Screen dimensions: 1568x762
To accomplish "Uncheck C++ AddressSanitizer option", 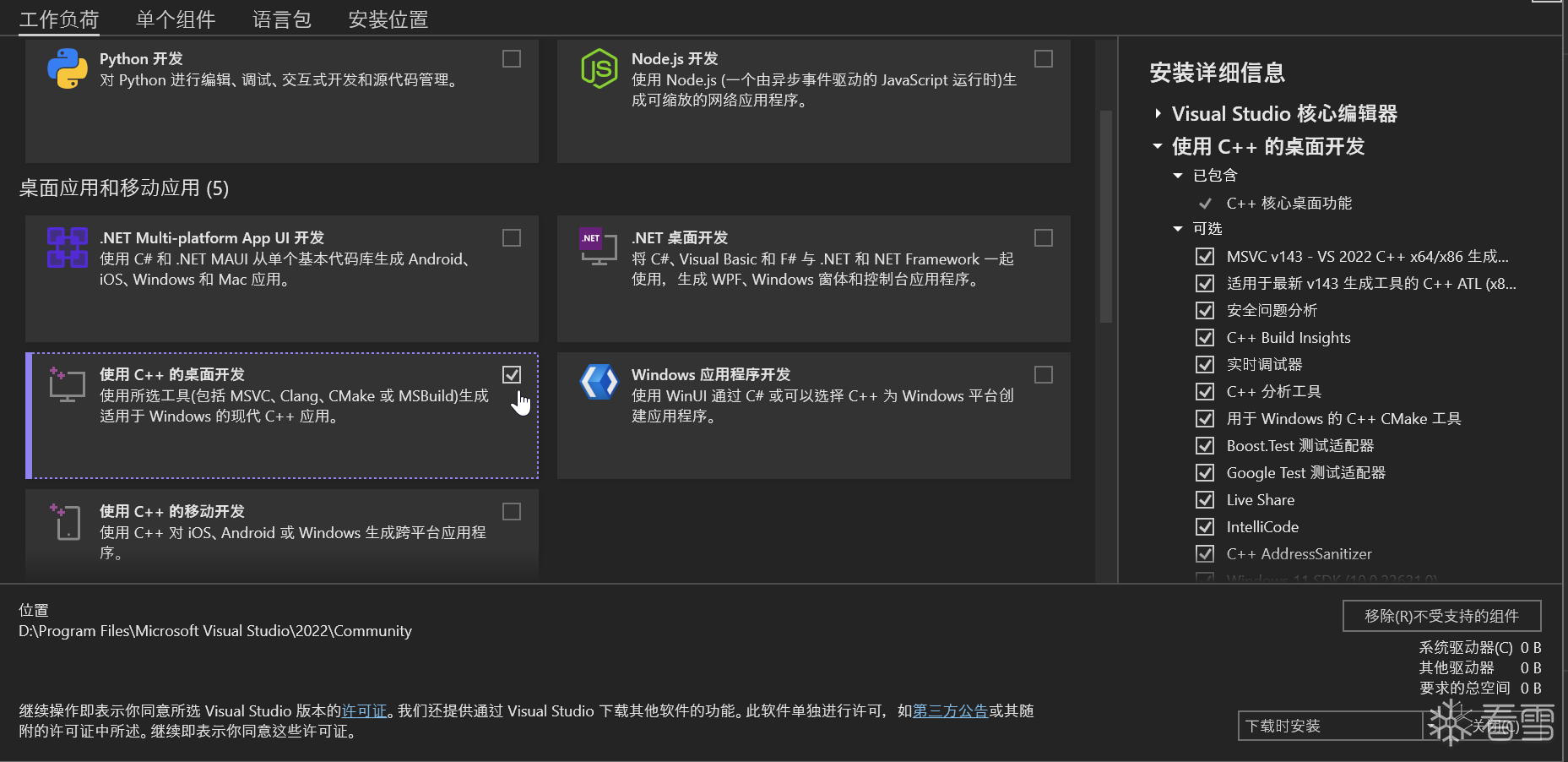I will (x=1205, y=553).
